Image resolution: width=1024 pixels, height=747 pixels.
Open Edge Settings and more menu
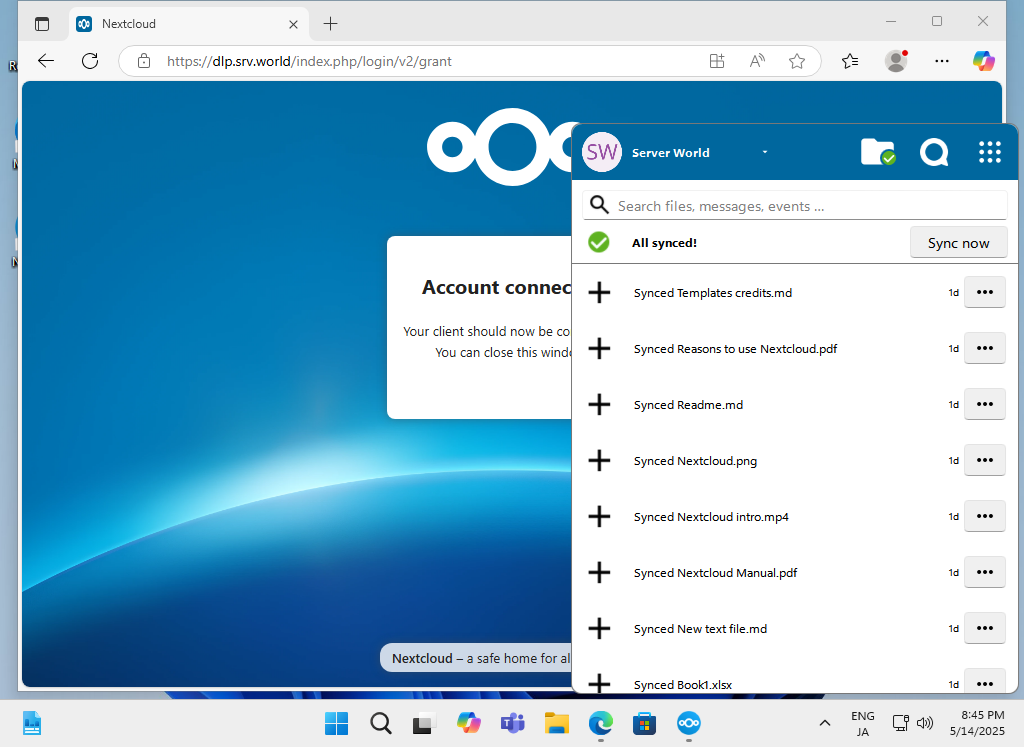tap(942, 61)
